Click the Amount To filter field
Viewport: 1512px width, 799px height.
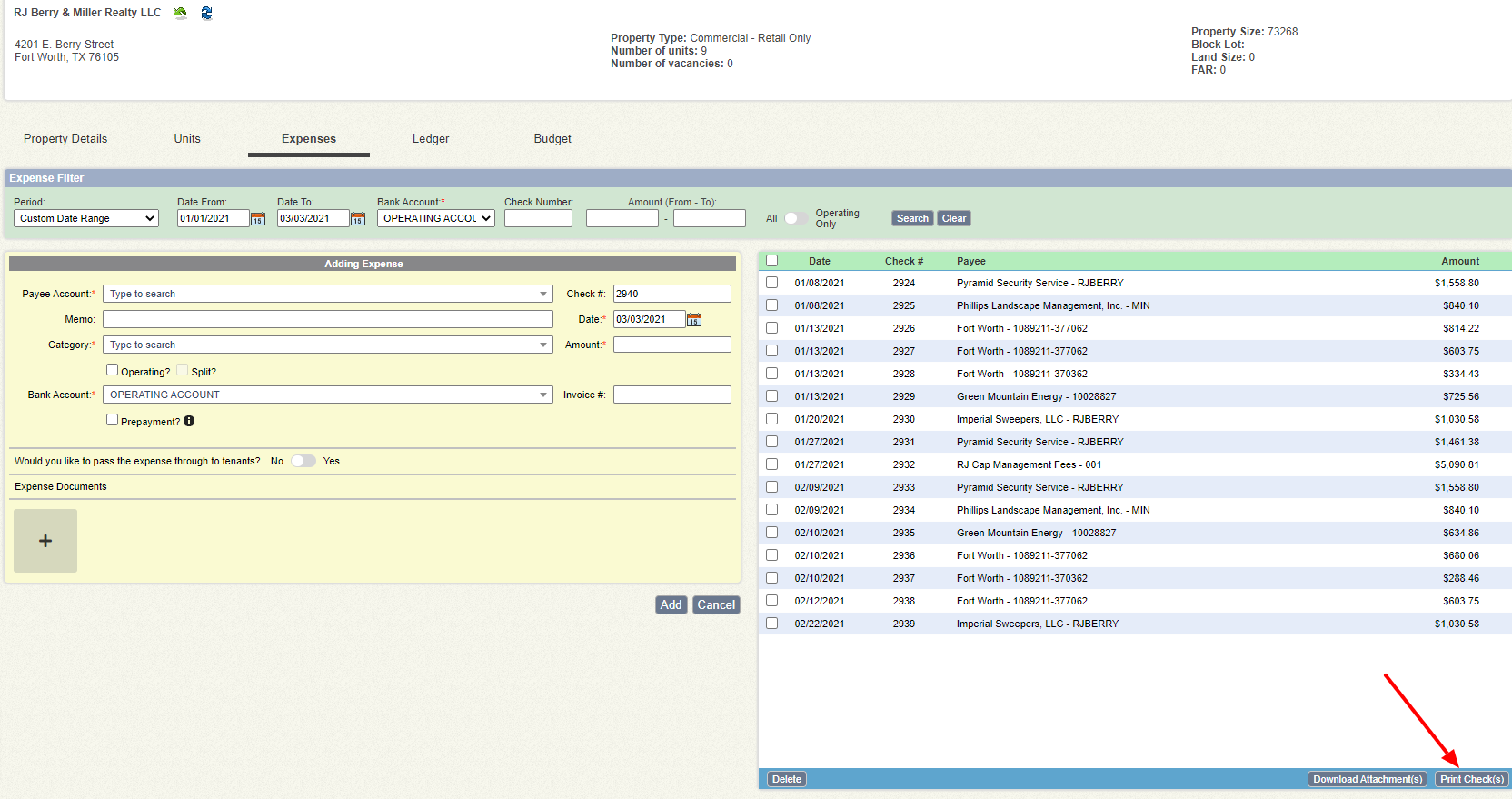click(710, 218)
